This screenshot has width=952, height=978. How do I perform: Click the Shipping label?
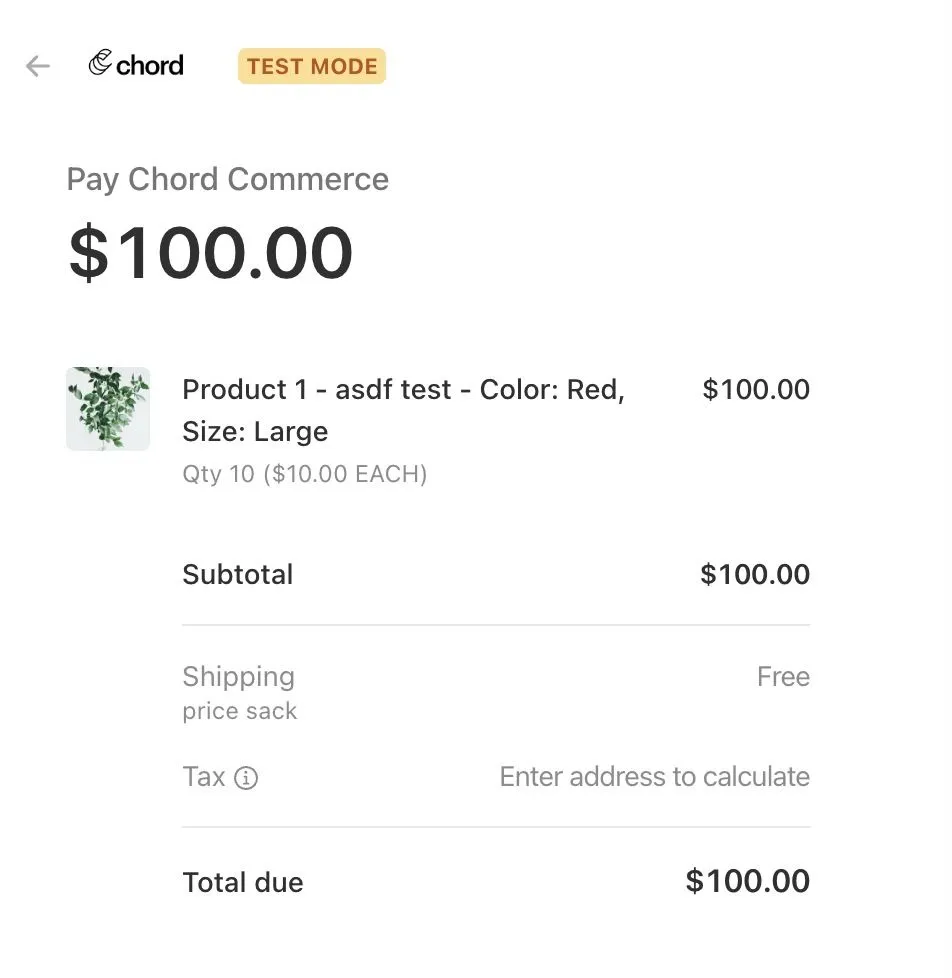pos(239,677)
